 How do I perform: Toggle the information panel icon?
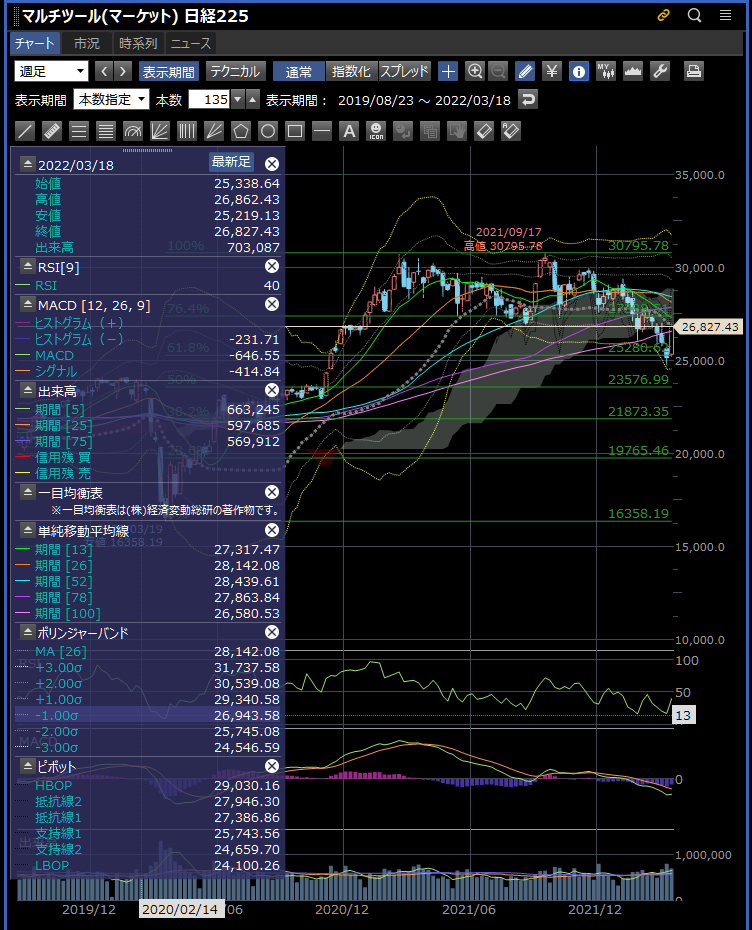(579, 71)
